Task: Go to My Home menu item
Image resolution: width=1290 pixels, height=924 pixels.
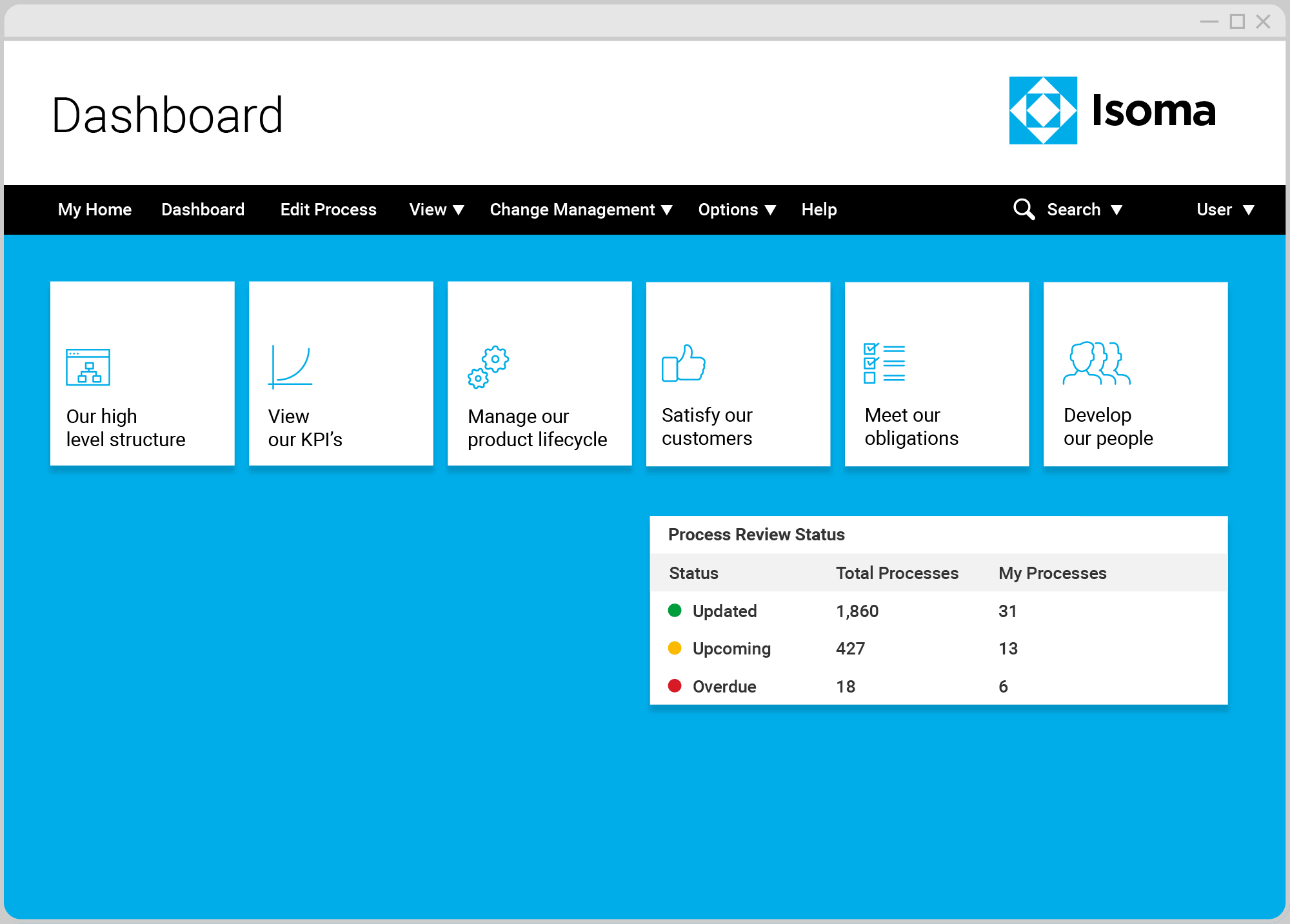Action: pyautogui.click(x=95, y=210)
